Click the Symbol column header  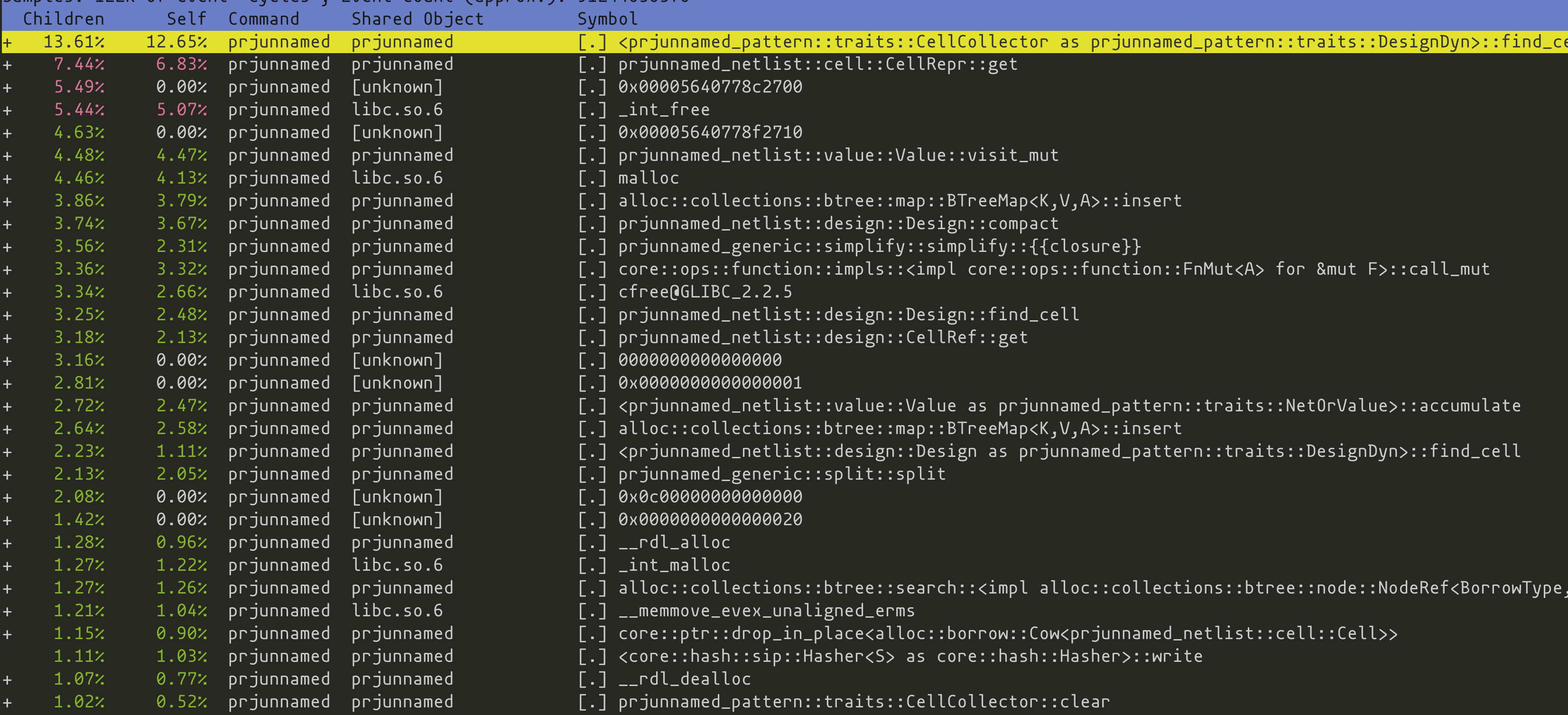coord(607,19)
